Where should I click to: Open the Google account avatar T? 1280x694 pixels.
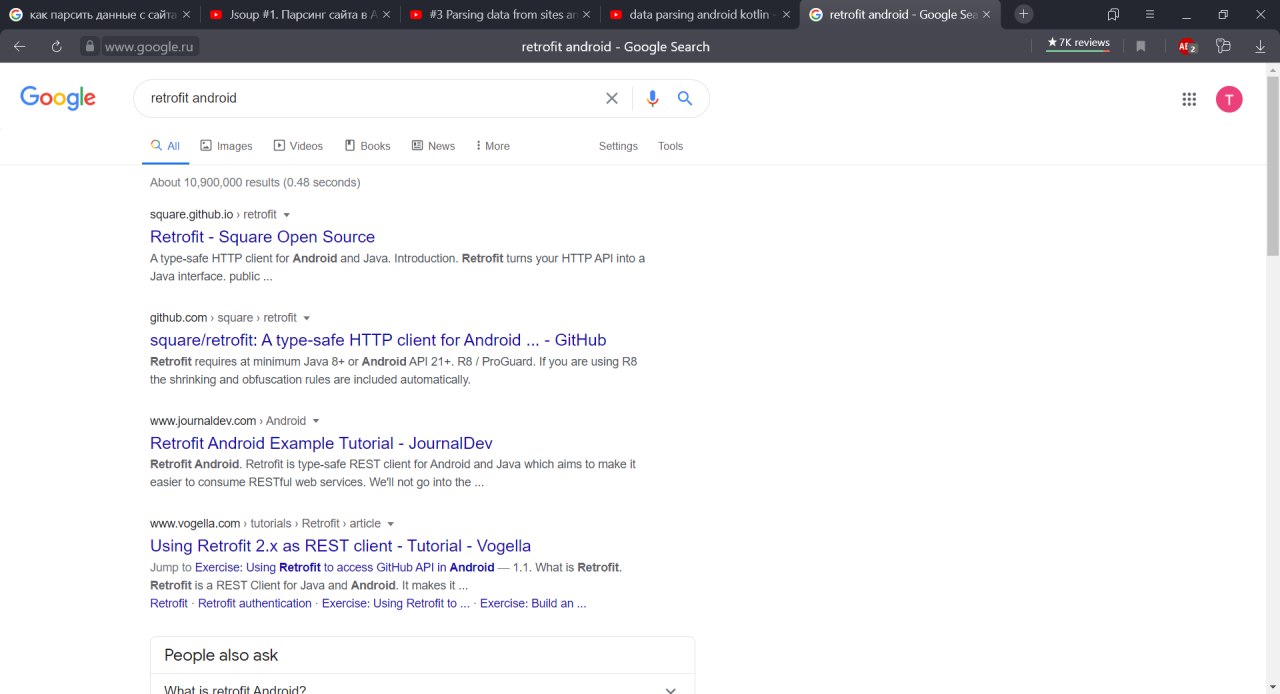click(1229, 99)
